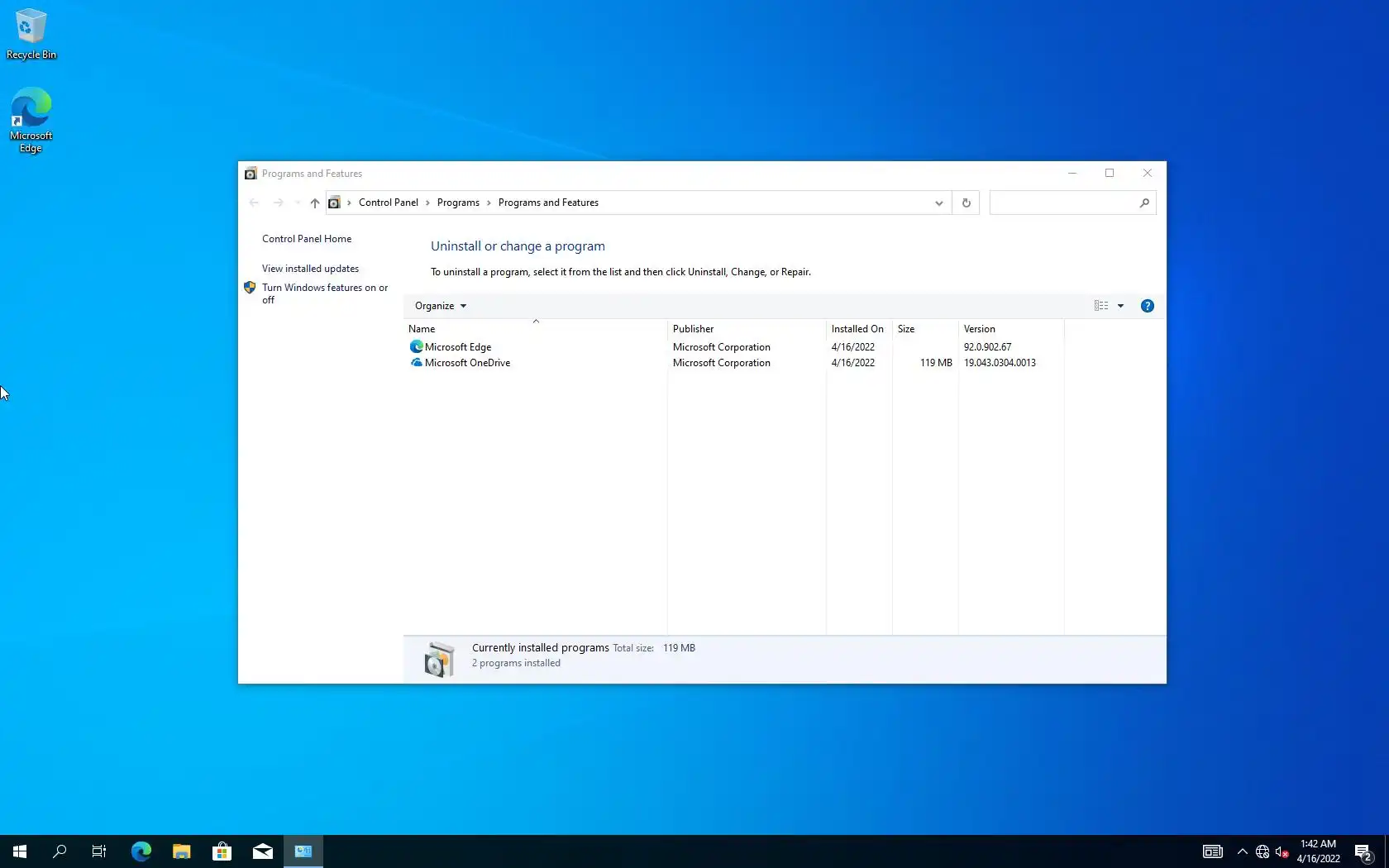
Task: Open the Action Center notifications
Action: coord(1363,851)
